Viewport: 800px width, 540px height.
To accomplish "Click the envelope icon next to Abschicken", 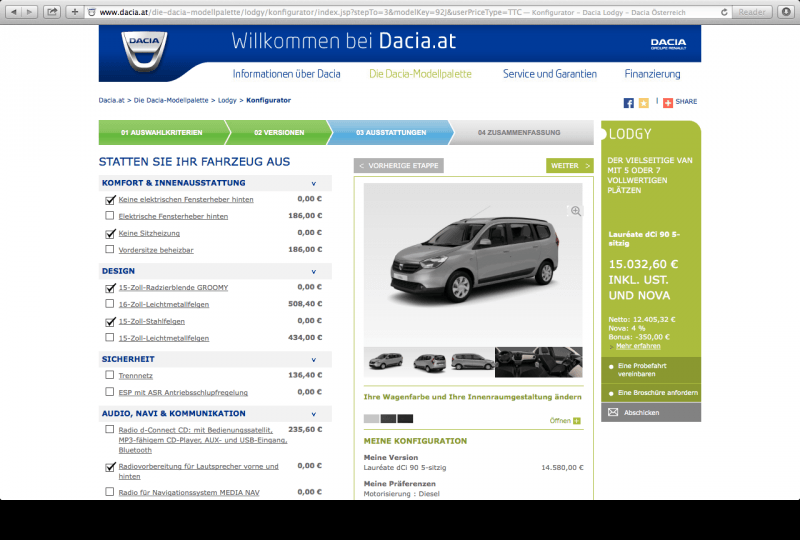I will pos(613,412).
